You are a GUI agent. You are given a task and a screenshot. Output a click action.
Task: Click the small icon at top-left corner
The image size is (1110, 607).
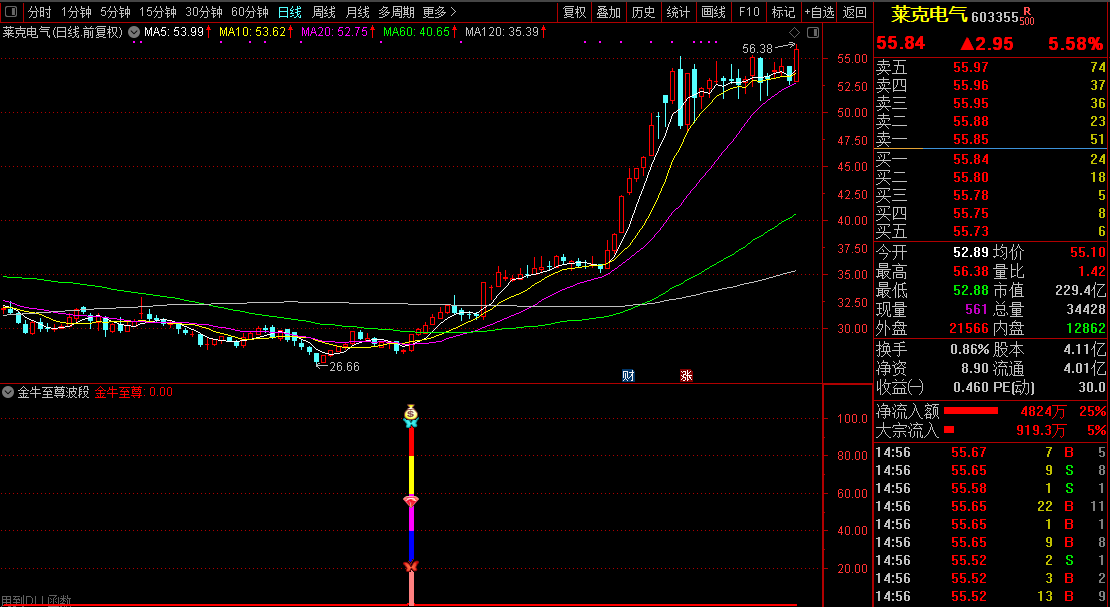[x=12, y=12]
